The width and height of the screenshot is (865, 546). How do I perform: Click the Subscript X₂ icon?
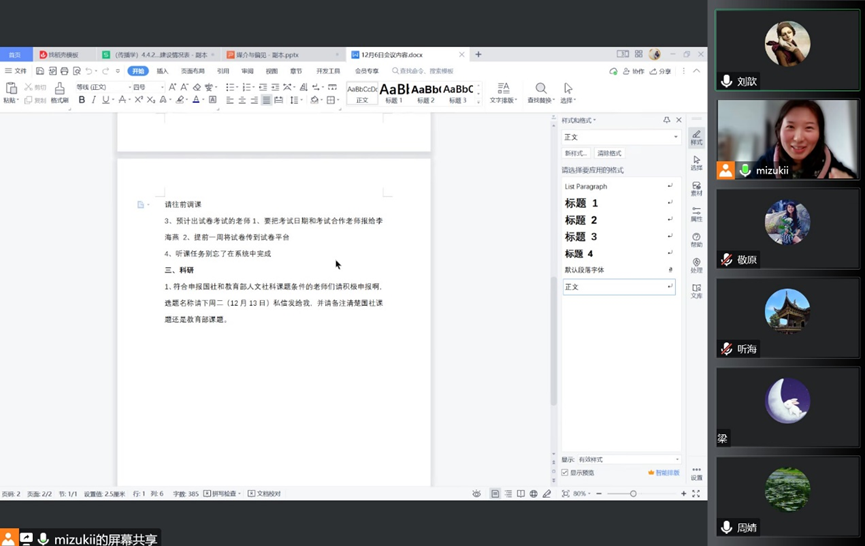(151, 100)
